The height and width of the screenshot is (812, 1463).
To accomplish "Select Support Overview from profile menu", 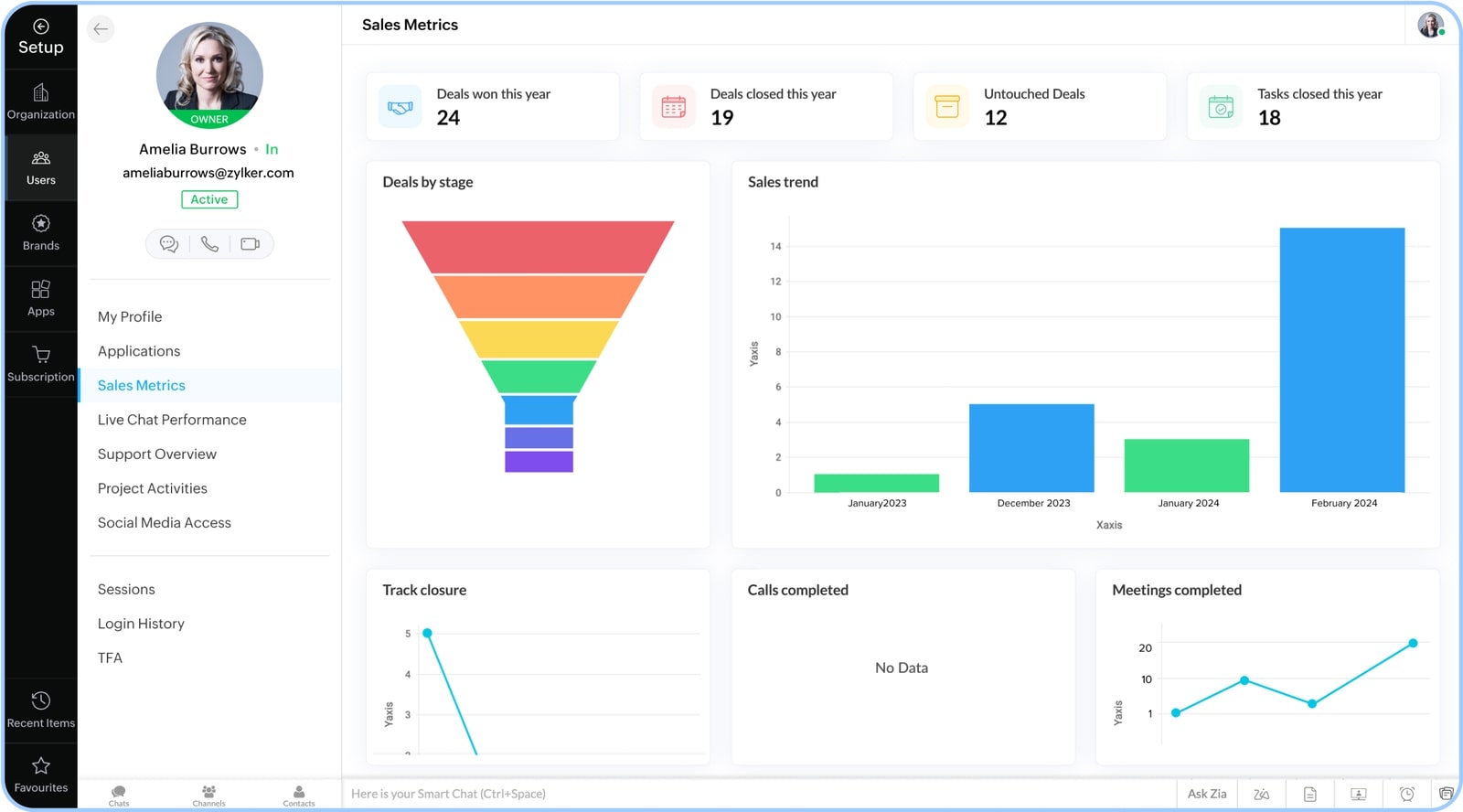I will coord(157,454).
